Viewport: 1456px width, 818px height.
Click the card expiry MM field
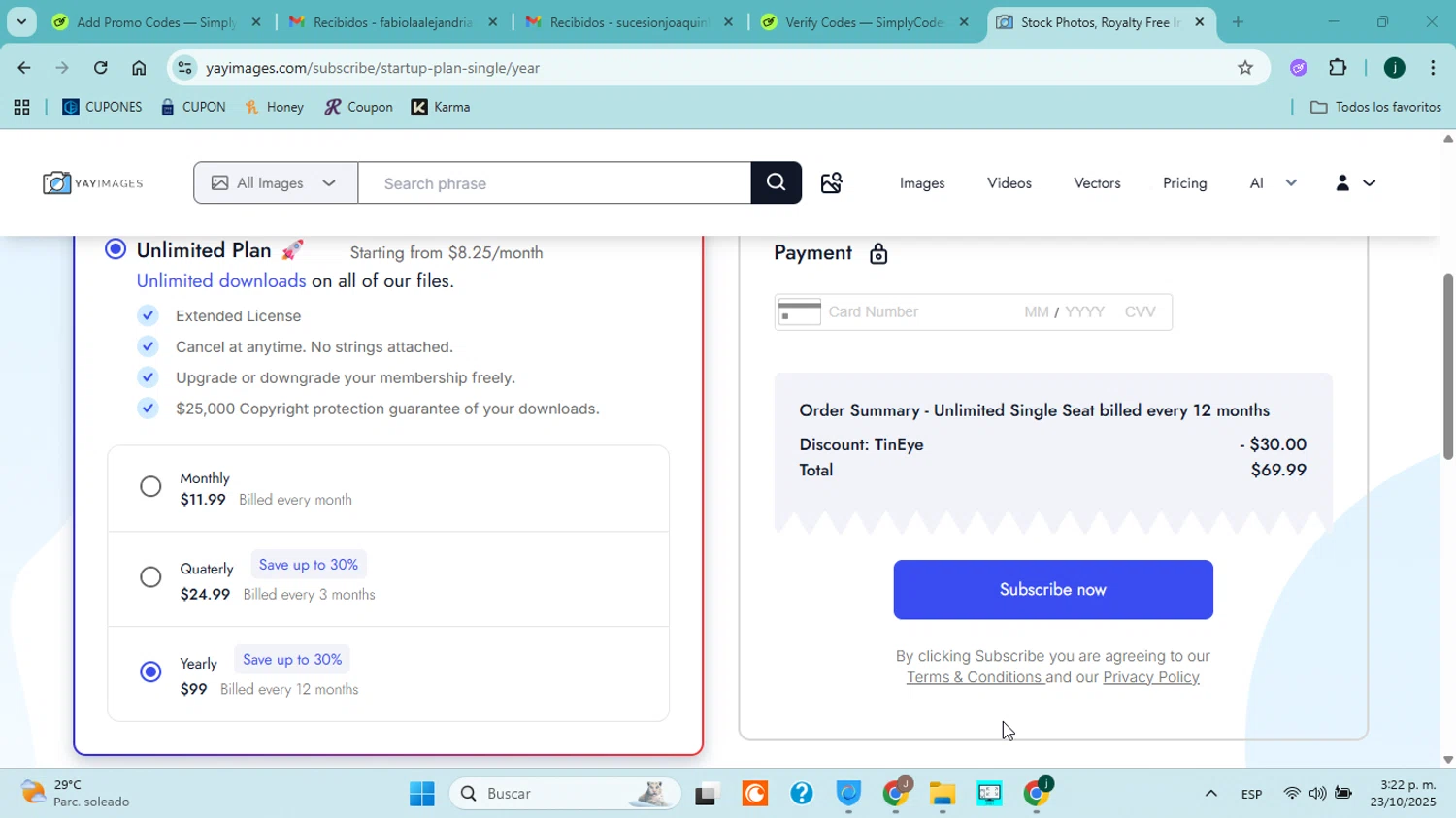[1037, 311]
